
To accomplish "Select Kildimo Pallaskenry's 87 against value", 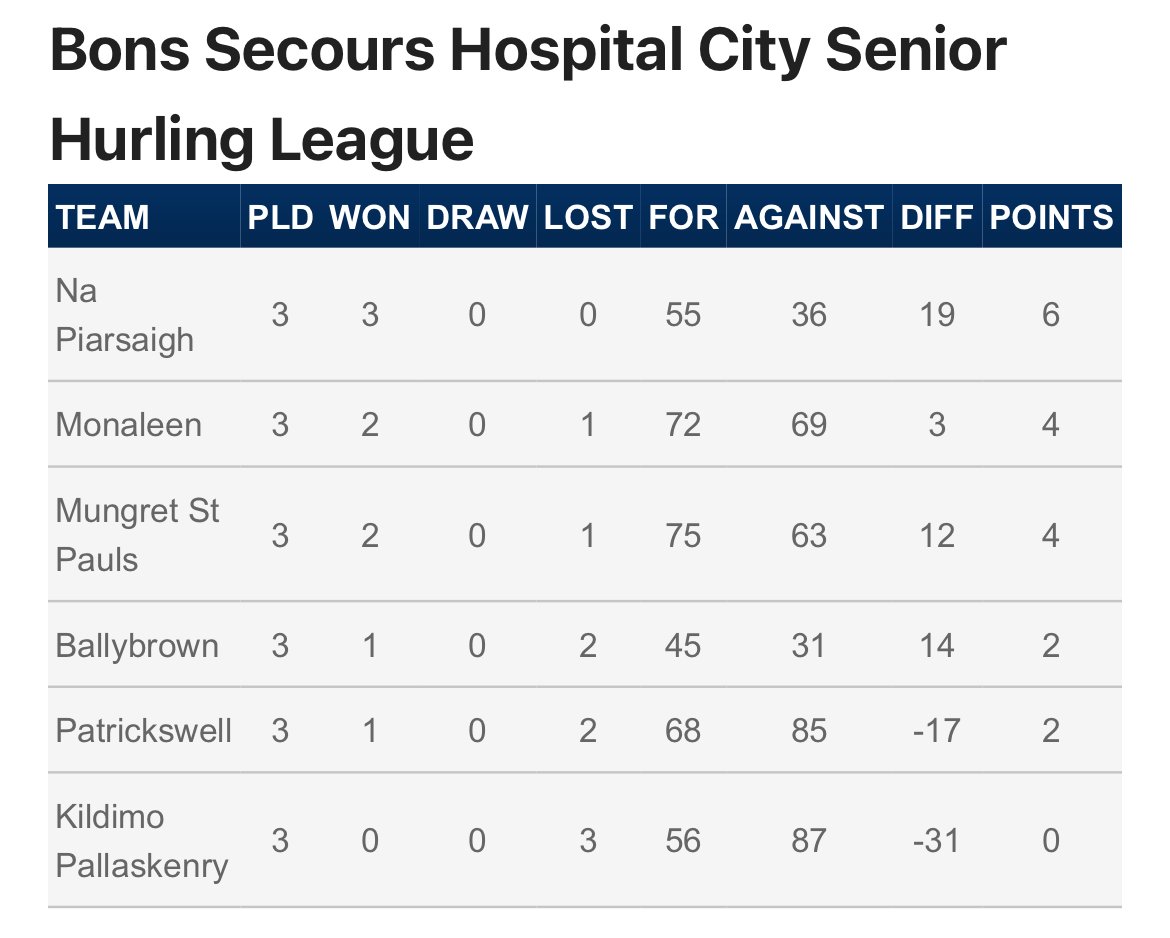I will coord(809,841).
